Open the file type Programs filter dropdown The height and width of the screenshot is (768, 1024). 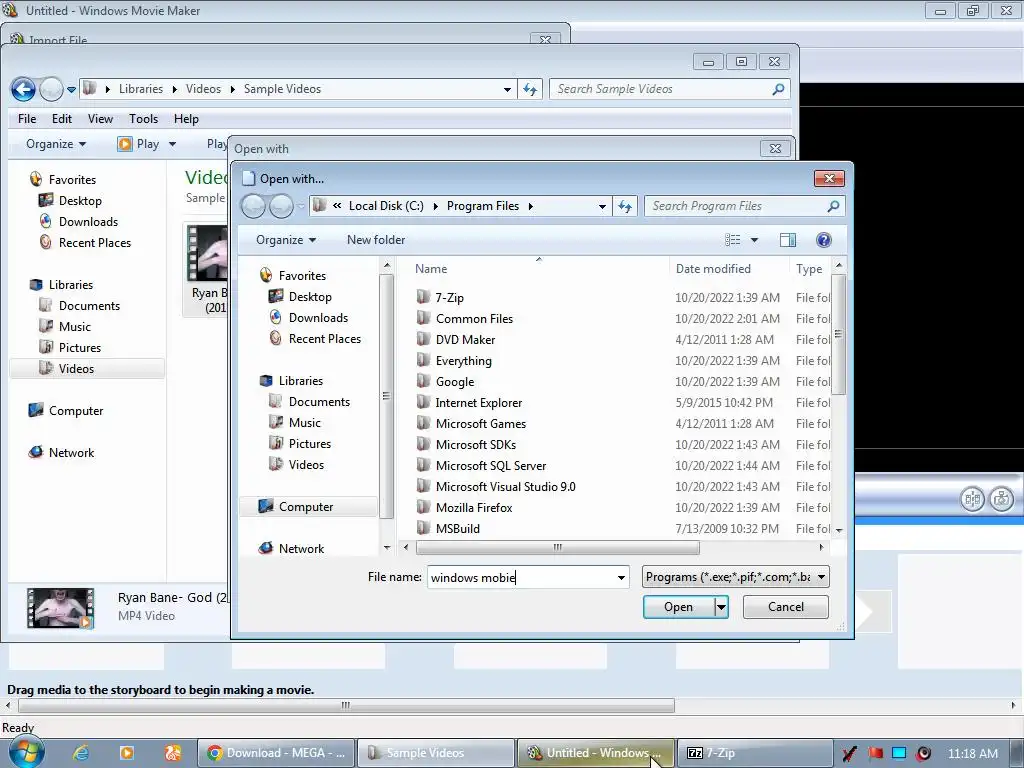pyautogui.click(x=736, y=577)
